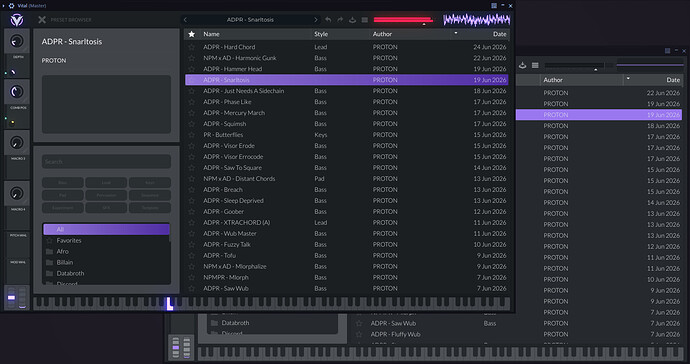The width and height of the screenshot is (690, 364).
Task: Open menu icon in the background window
Action: tap(535, 66)
